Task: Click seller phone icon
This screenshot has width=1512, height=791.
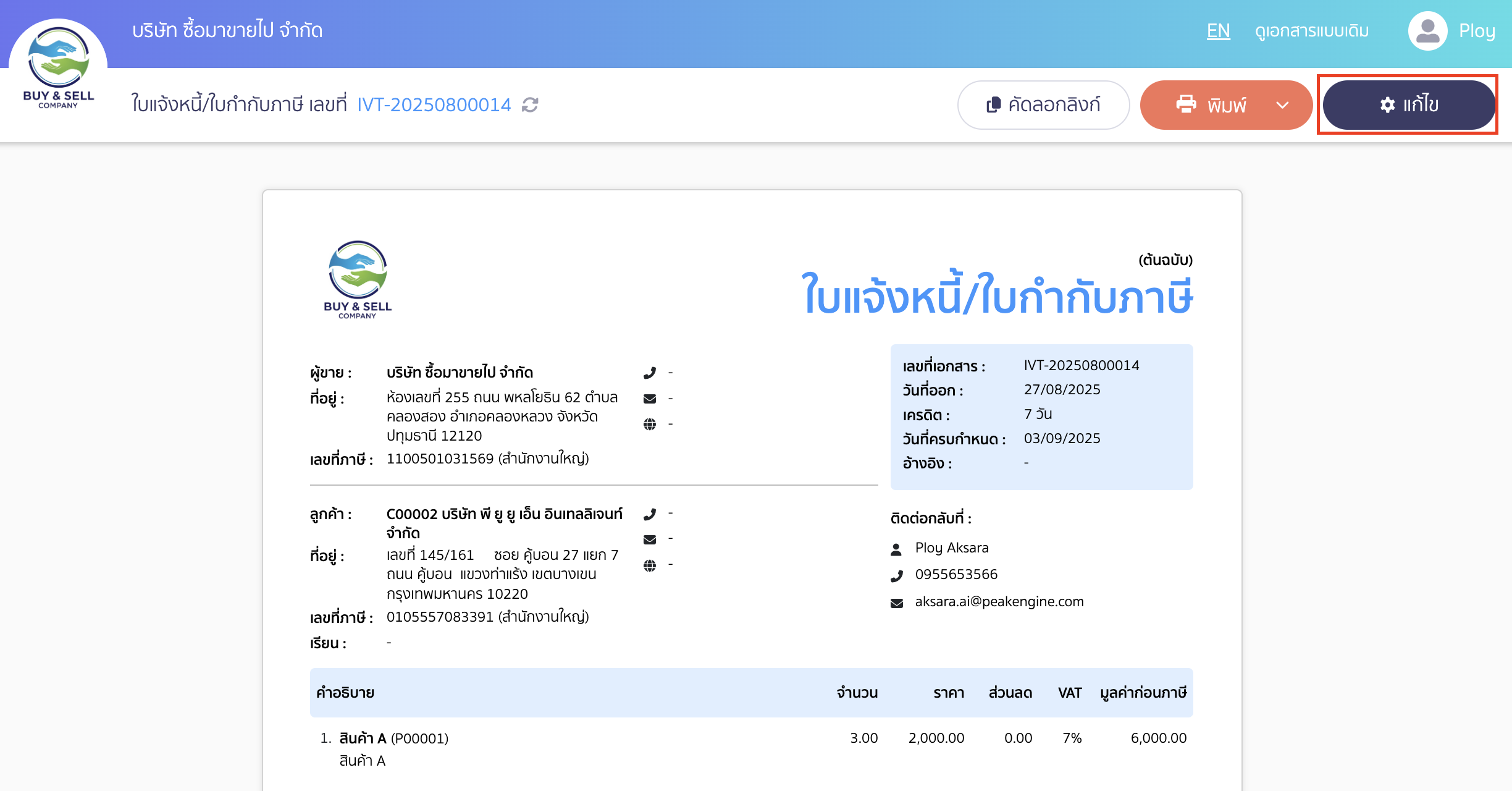Action: click(650, 373)
